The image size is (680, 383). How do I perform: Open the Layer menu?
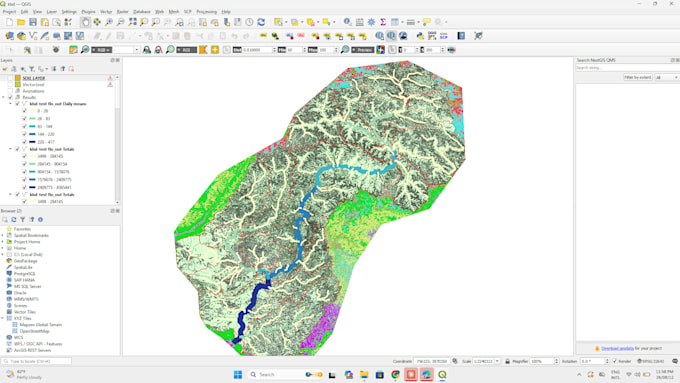point(52,12)
